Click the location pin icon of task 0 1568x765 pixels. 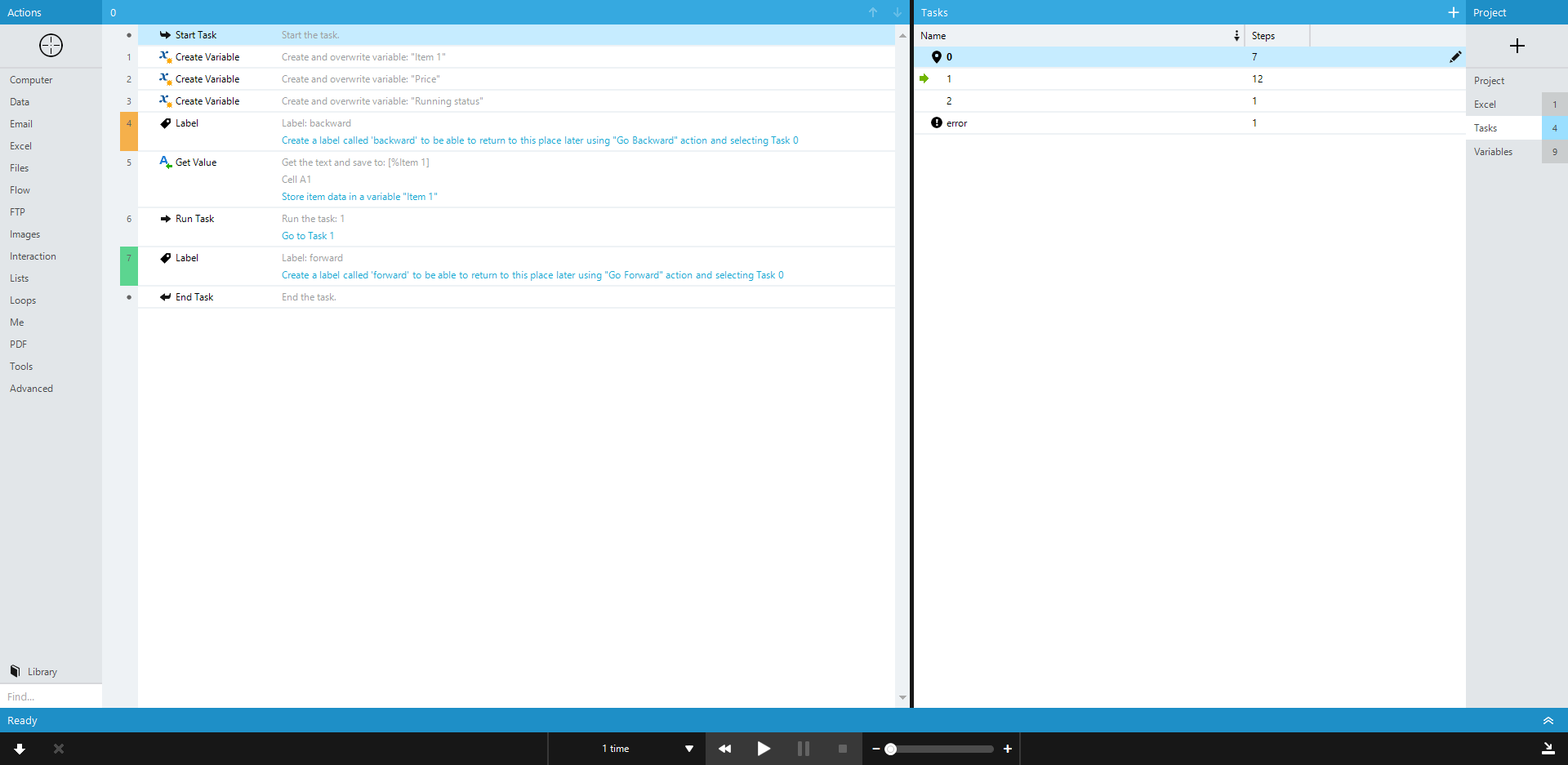937,57
